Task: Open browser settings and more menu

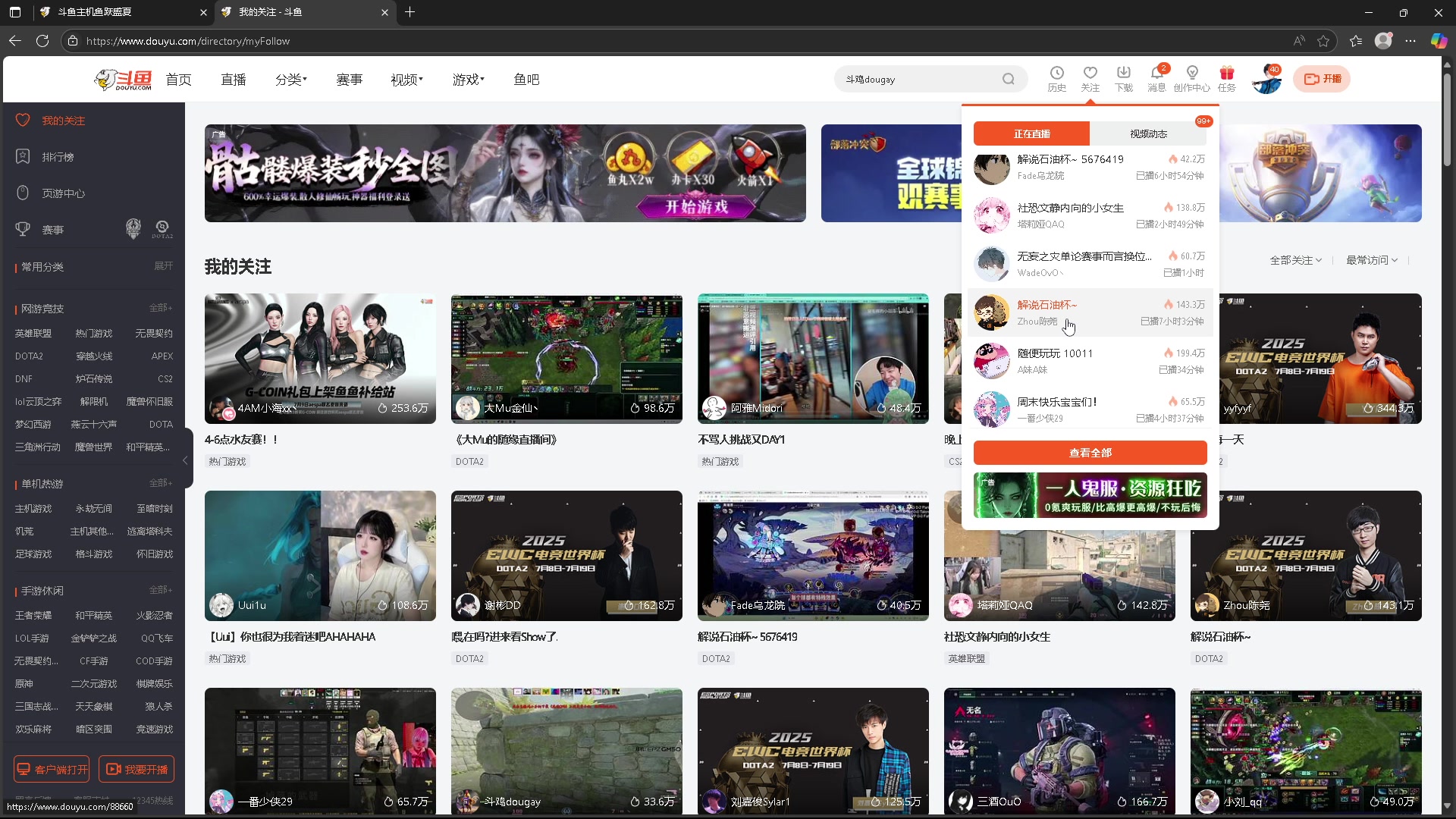Action: (x=1410, y=41)
